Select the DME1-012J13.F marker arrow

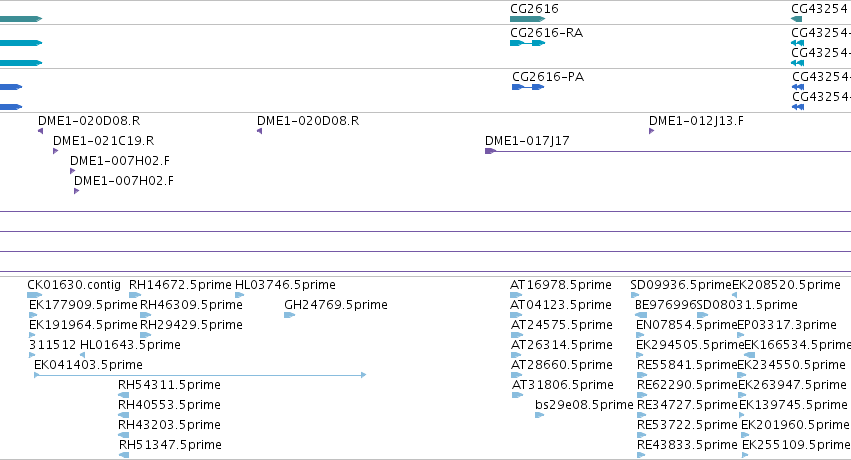pos(651,131)
